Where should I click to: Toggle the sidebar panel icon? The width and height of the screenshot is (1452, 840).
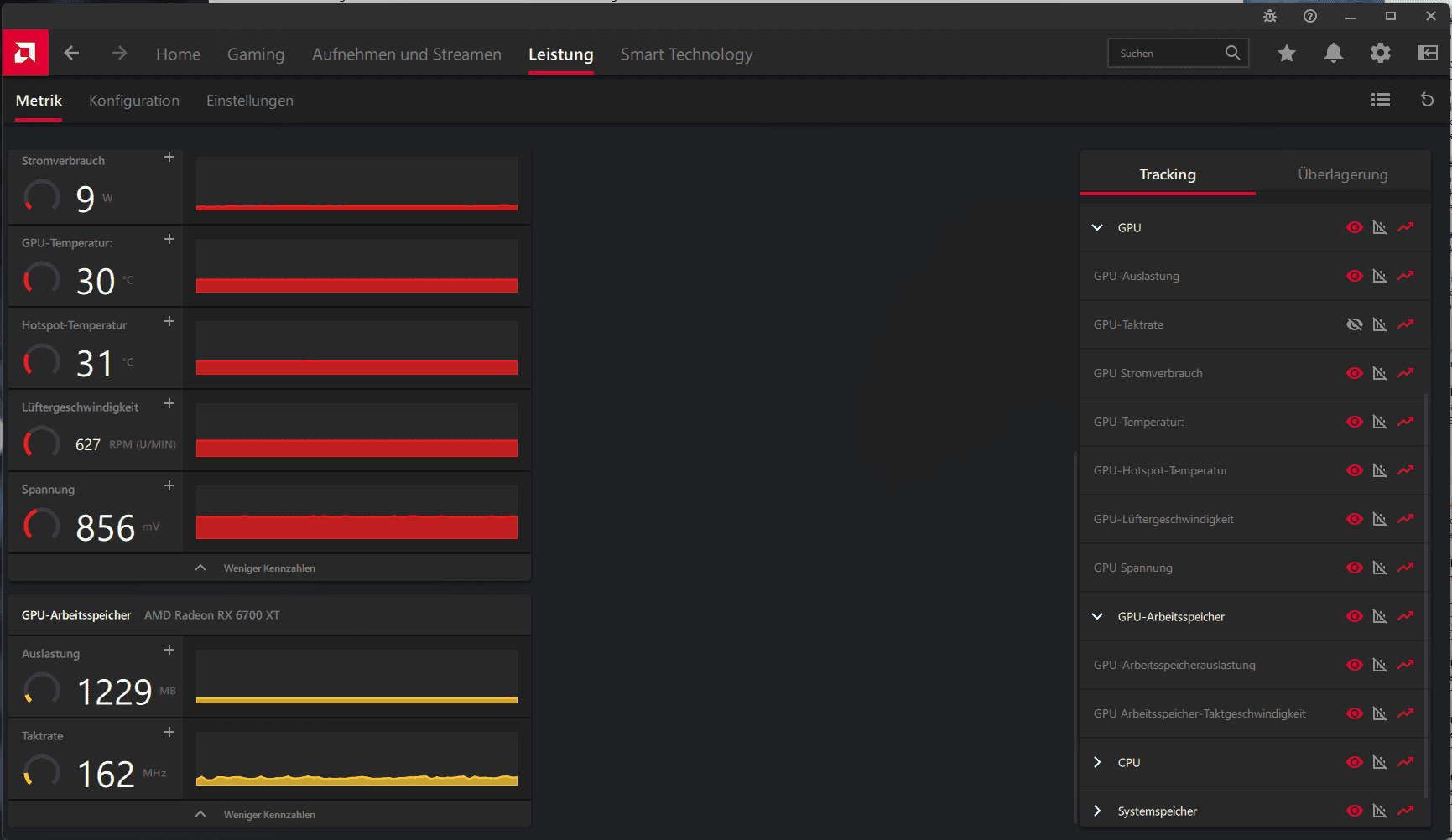coord(1428,54)
